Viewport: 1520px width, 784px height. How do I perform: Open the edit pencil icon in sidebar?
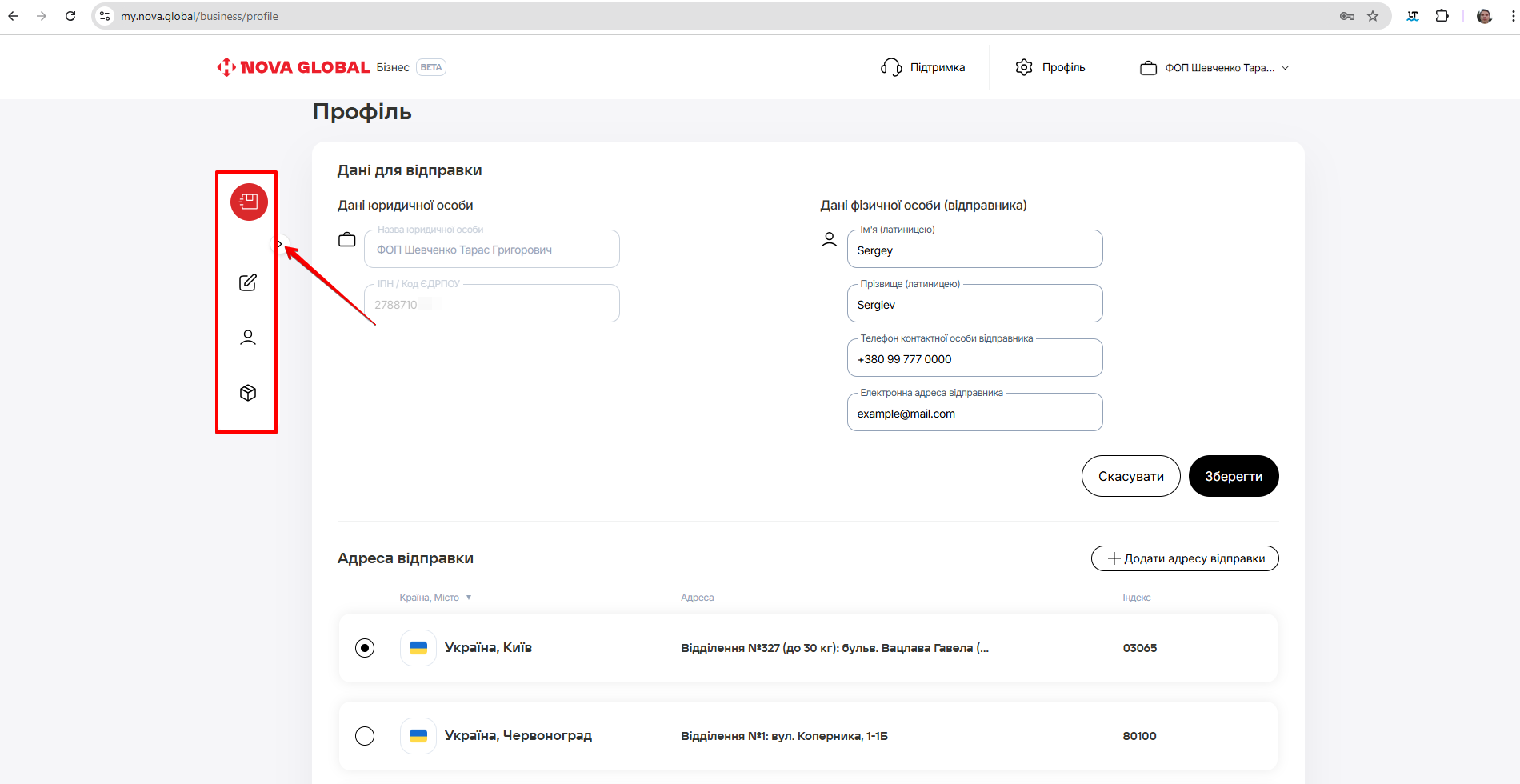click(x=248, y=282)
